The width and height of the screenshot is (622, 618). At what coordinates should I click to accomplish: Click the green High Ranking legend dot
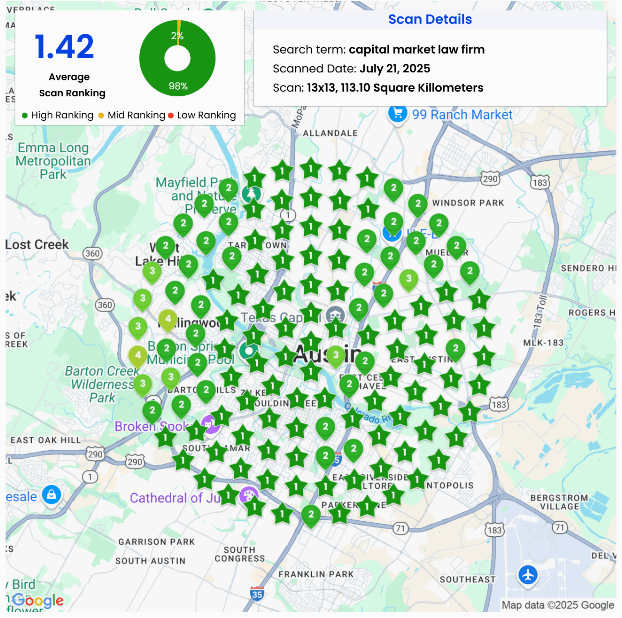coord(25,115)
